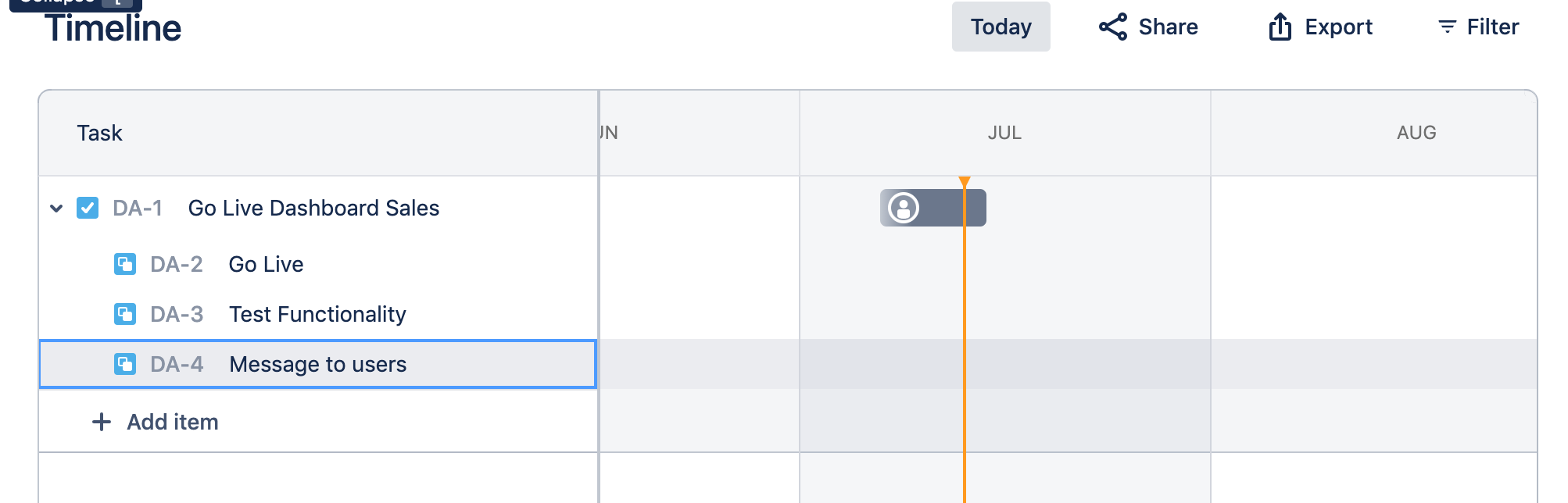Click the JUL month column header

point(1004,133)
